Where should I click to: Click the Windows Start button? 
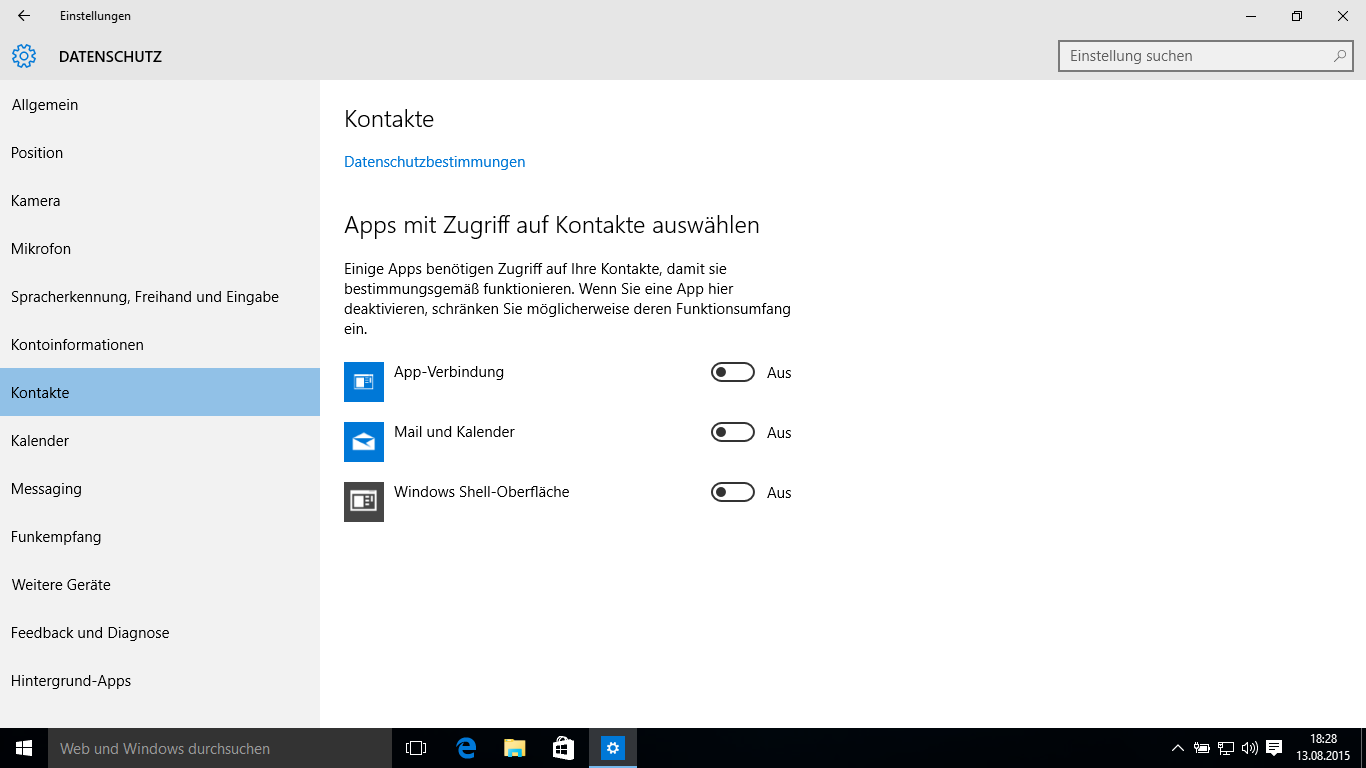[24, 748]
